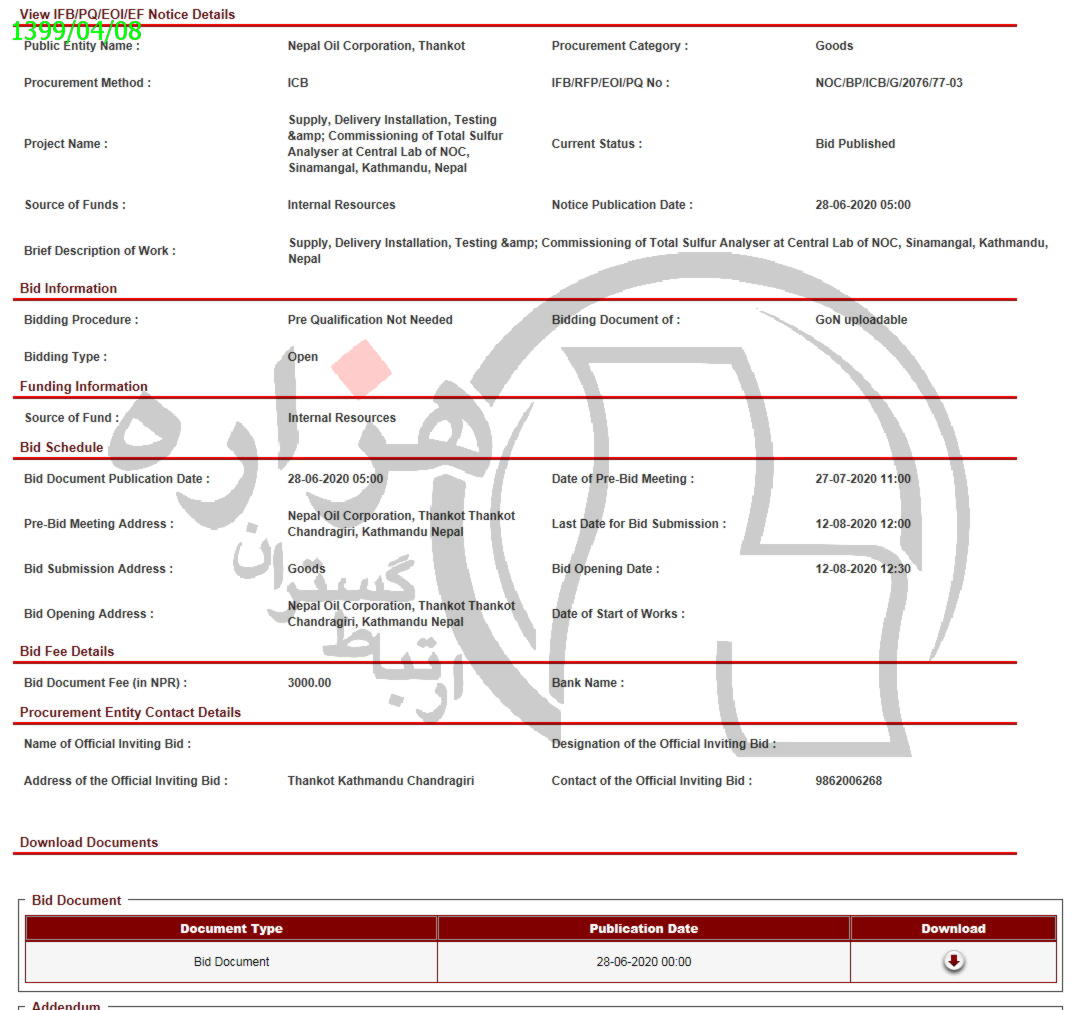Click the Procurement Entity Contact Details heading
Image resolution: width=1077 pixels, height=1010 pixels.
coord(130,712)
